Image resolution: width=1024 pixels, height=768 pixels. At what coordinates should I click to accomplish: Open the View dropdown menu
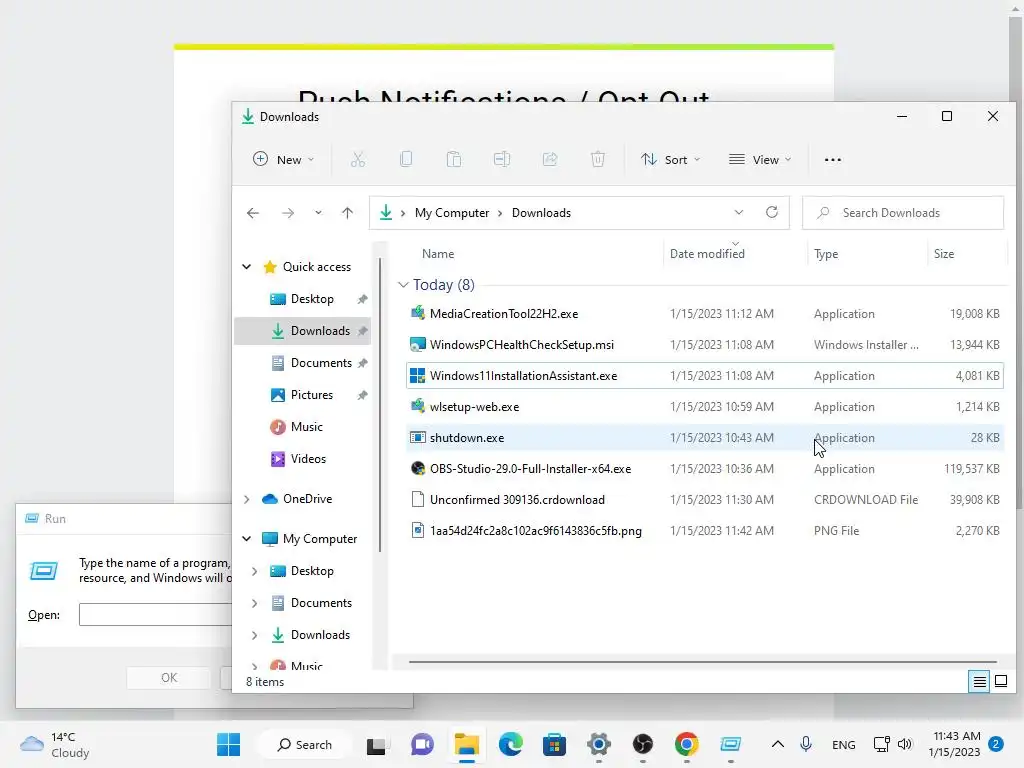[760, 159]
